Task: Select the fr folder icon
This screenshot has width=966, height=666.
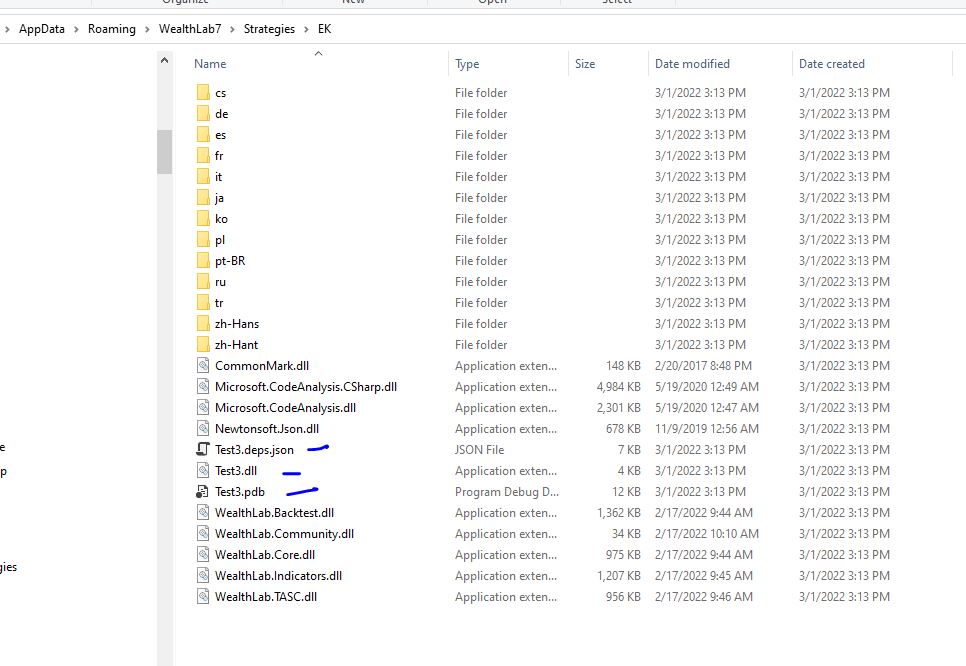Action: tap(203, 155)
